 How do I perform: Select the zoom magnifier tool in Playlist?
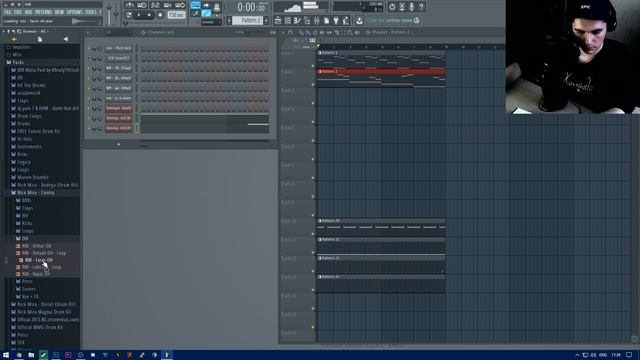click(350, 32)
